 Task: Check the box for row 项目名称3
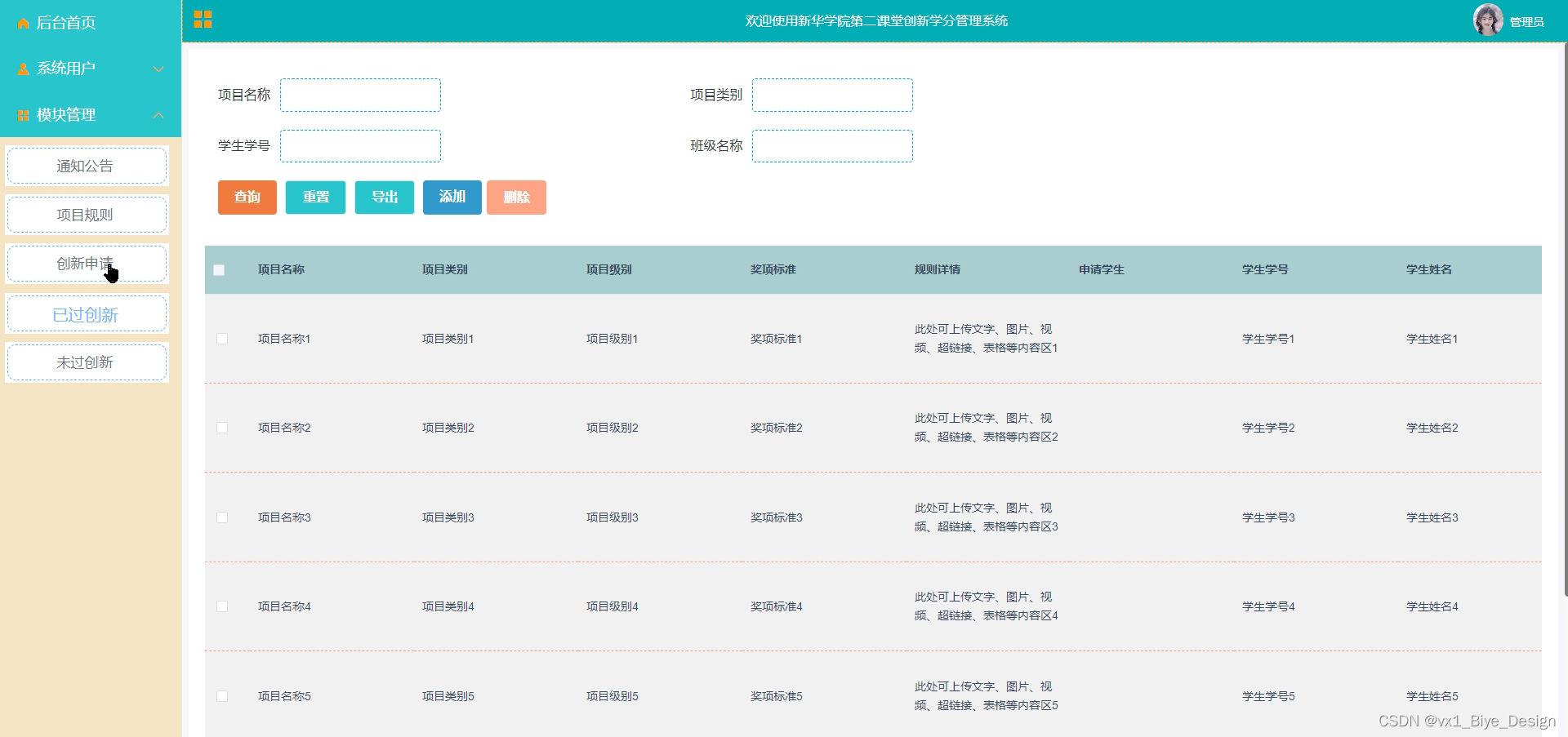[222, 517]
